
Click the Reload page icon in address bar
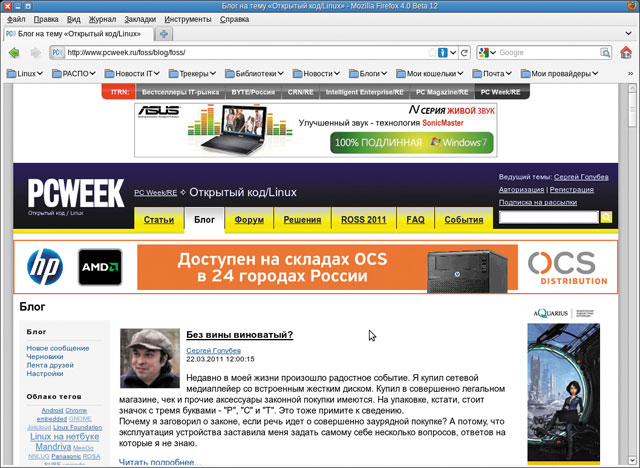coord(464,53)
